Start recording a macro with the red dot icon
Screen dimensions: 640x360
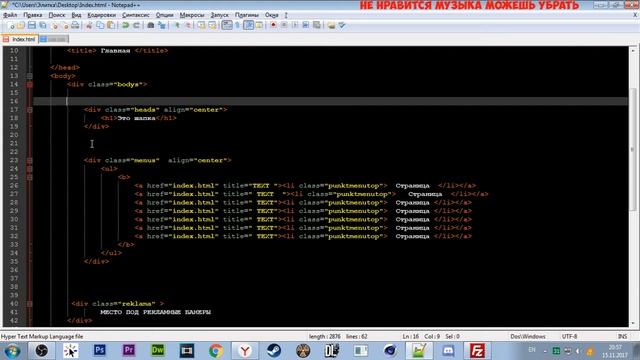tap(273, 25)
